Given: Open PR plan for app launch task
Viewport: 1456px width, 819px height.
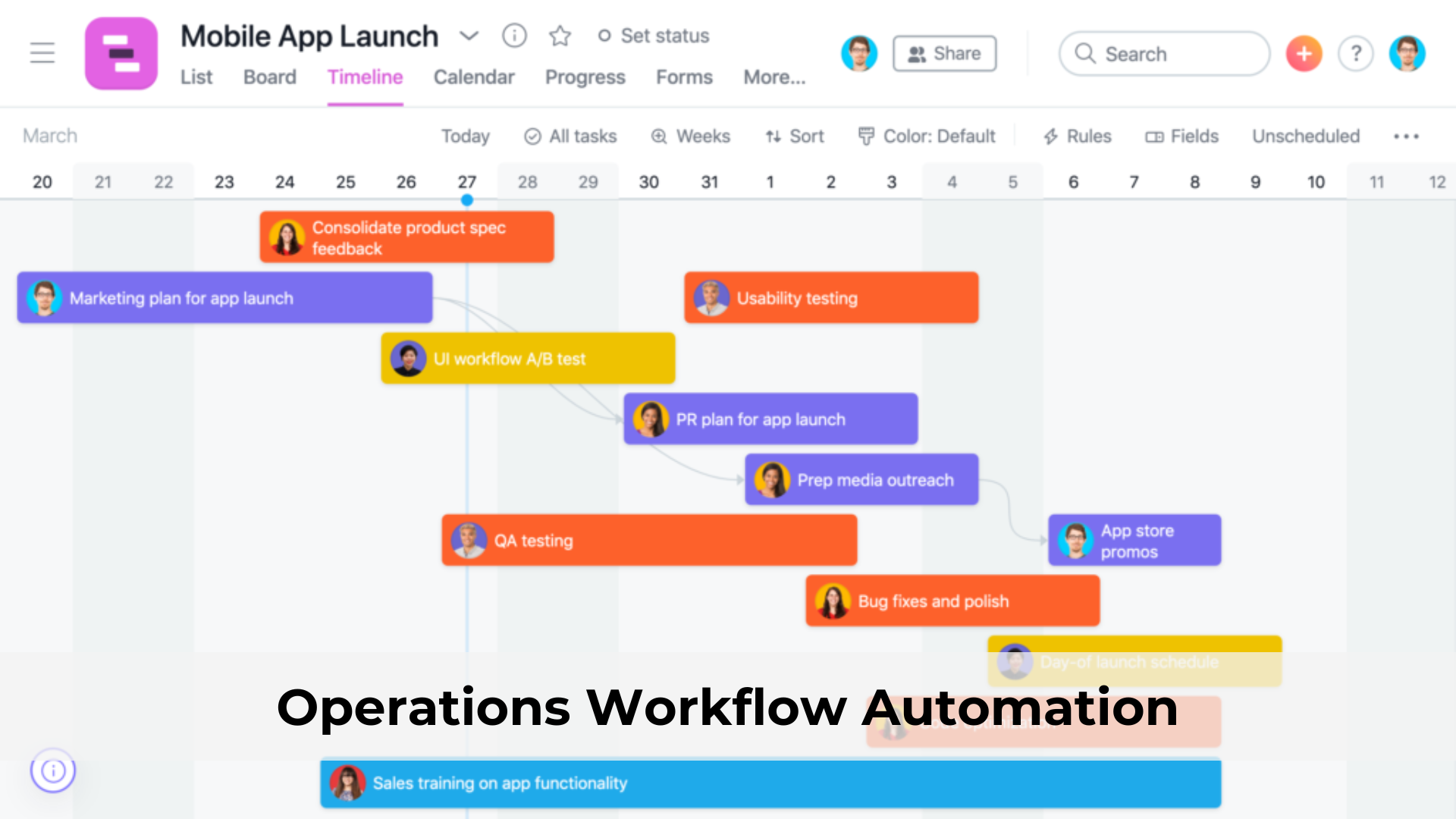Looking at the screenshot, I should pos(771,419).
